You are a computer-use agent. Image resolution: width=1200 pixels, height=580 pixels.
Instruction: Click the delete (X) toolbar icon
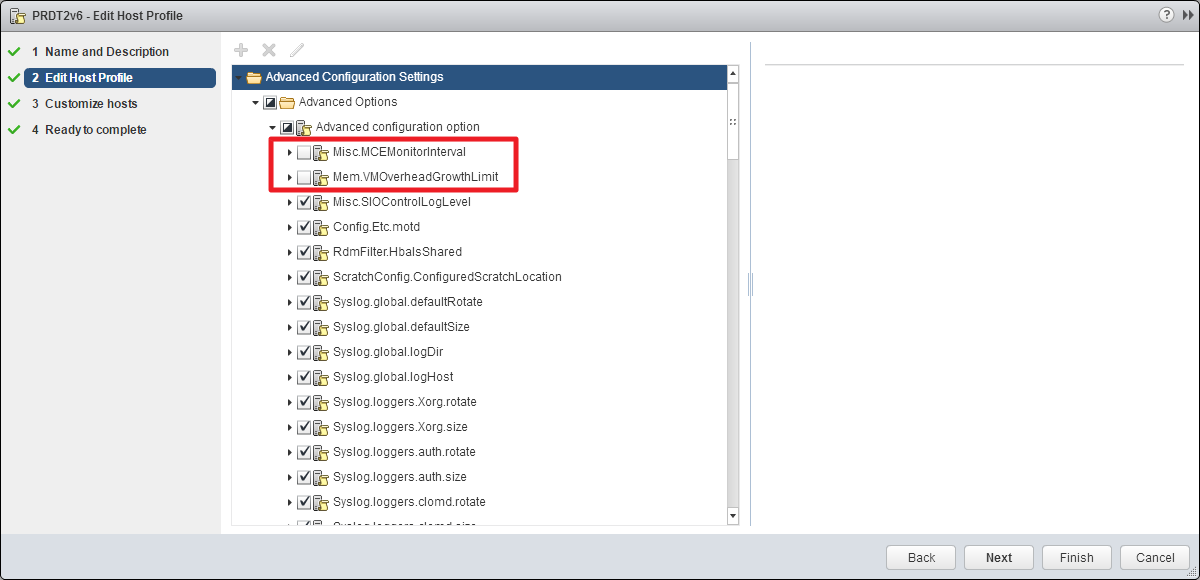point(268,50)
